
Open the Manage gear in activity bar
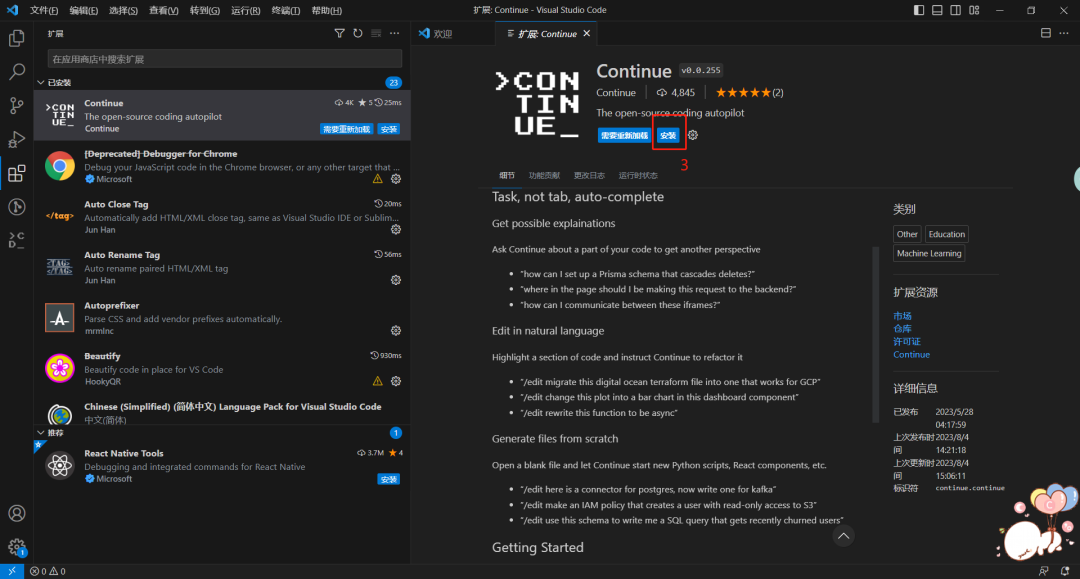(x=17, y=547)
